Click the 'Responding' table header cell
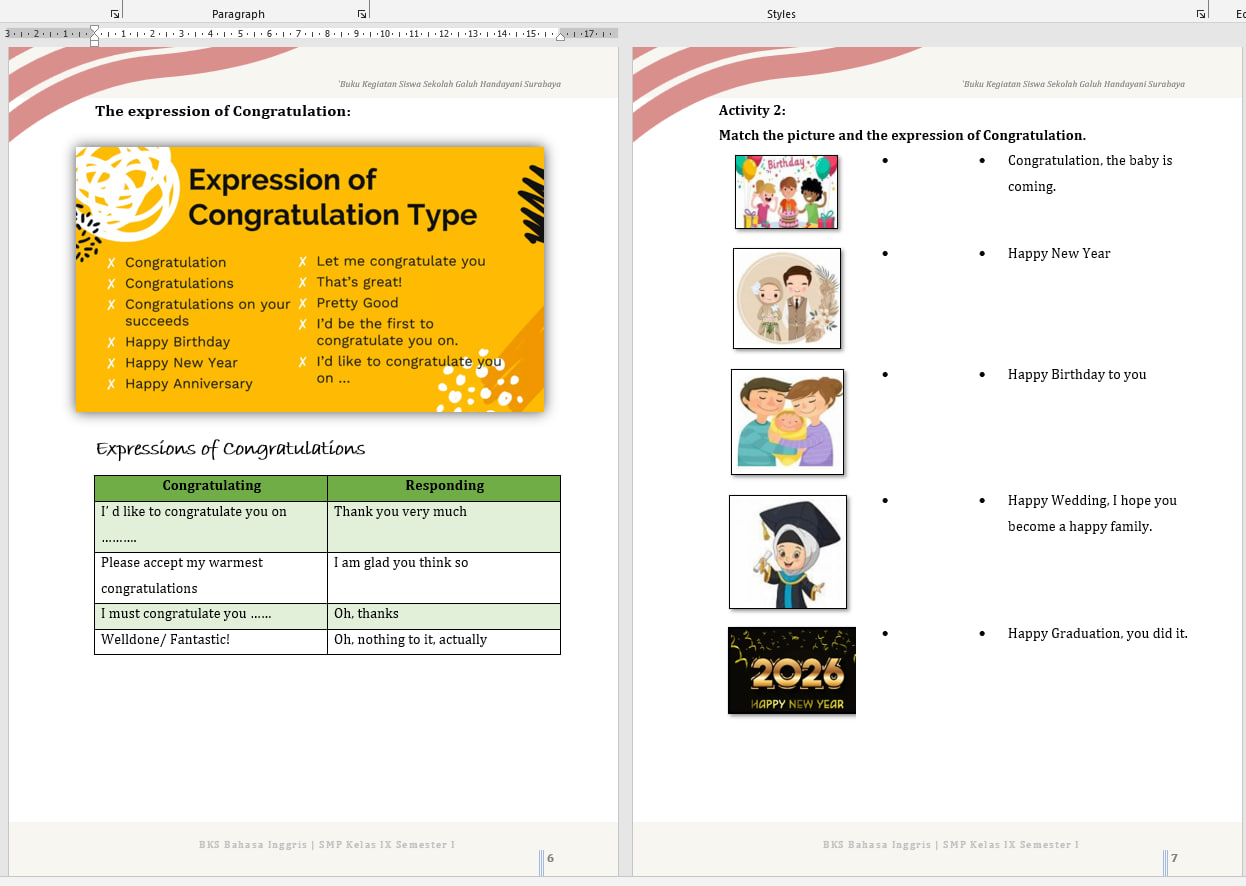Image resolution: width=1246 pixels, height=886 pixels. point(444,488)
